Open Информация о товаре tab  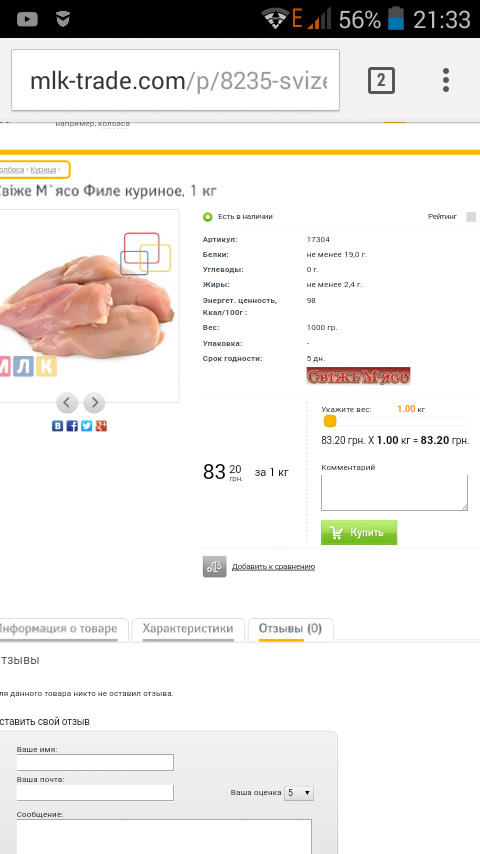58,629
